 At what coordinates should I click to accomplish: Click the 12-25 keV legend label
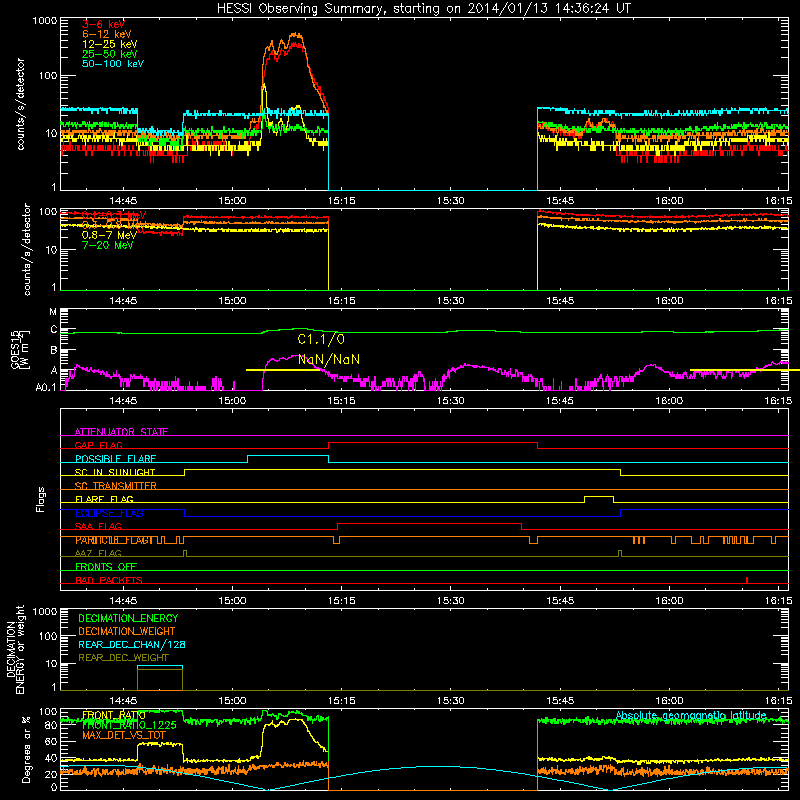[x=110, y=44]
